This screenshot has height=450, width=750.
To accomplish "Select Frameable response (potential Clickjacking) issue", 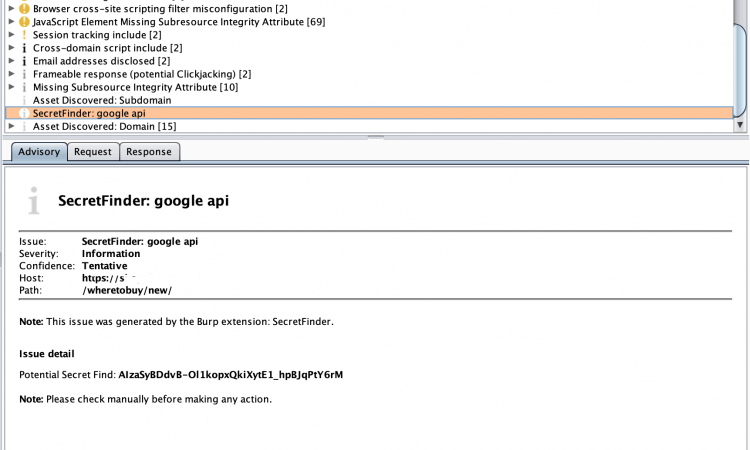I will [x=142, y=74].
